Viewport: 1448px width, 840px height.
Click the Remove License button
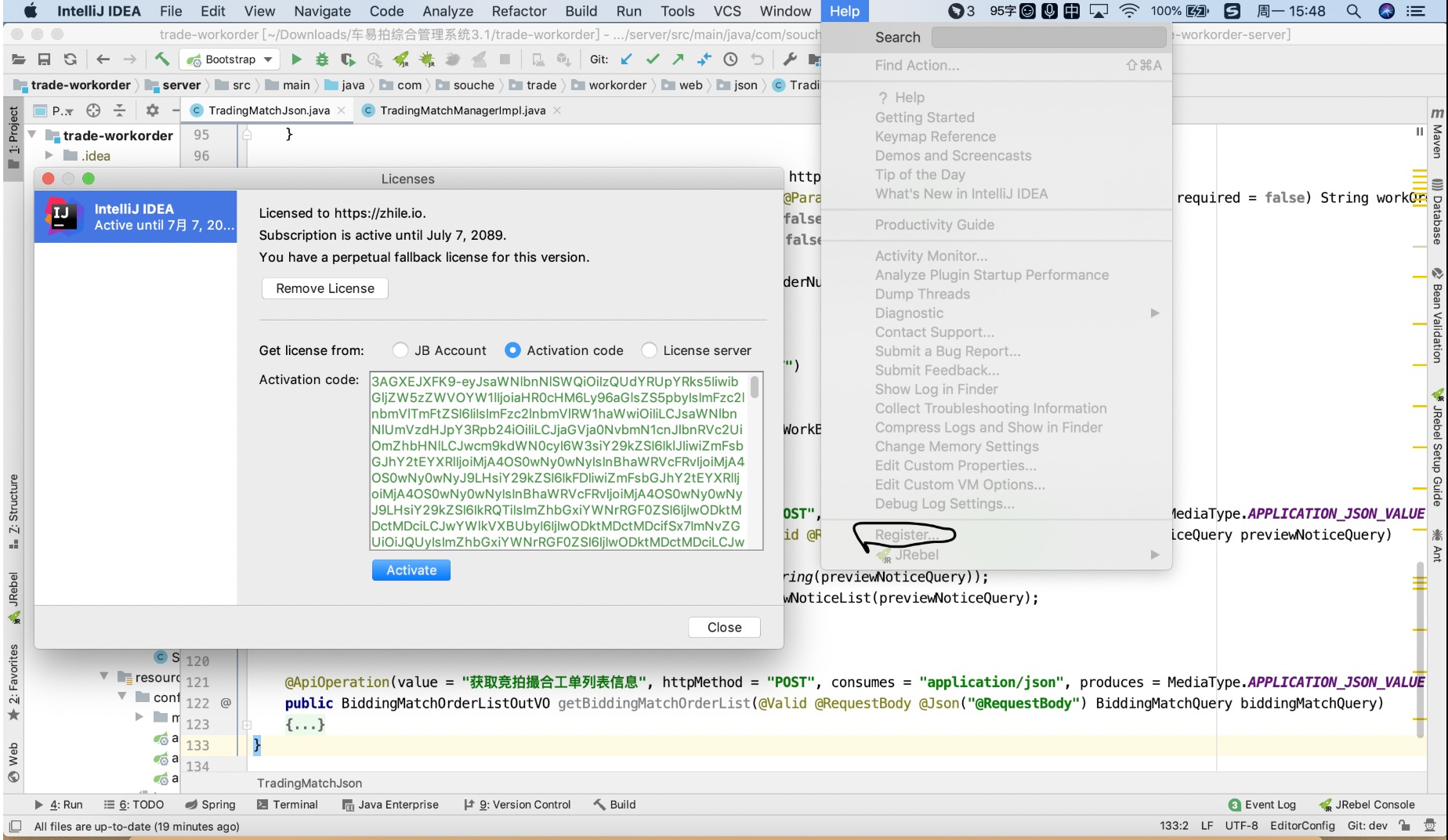(325, 288)
